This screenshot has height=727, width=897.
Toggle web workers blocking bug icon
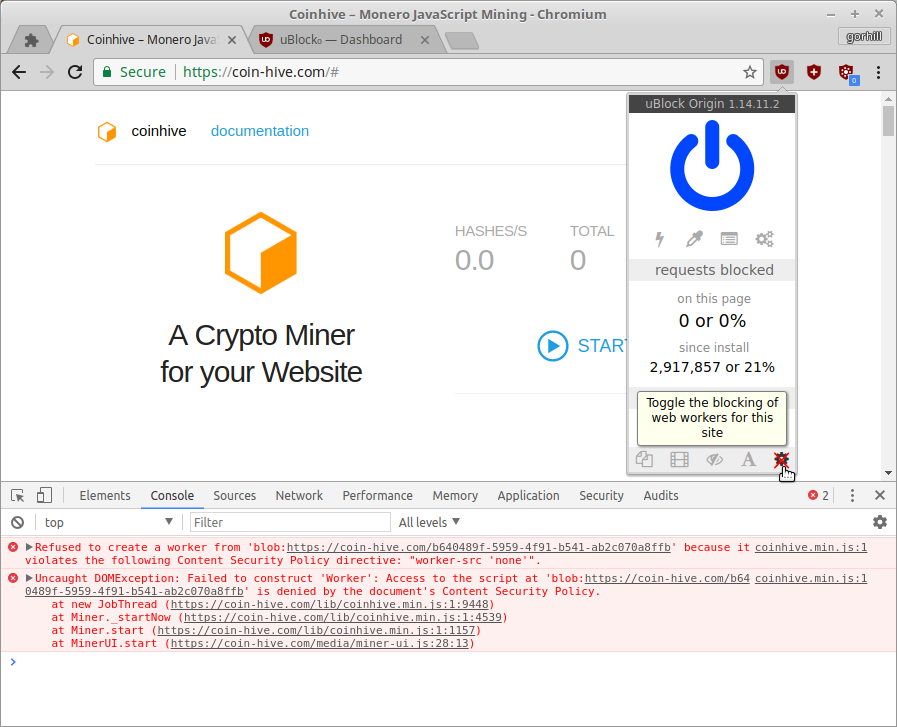pos(781,459)
